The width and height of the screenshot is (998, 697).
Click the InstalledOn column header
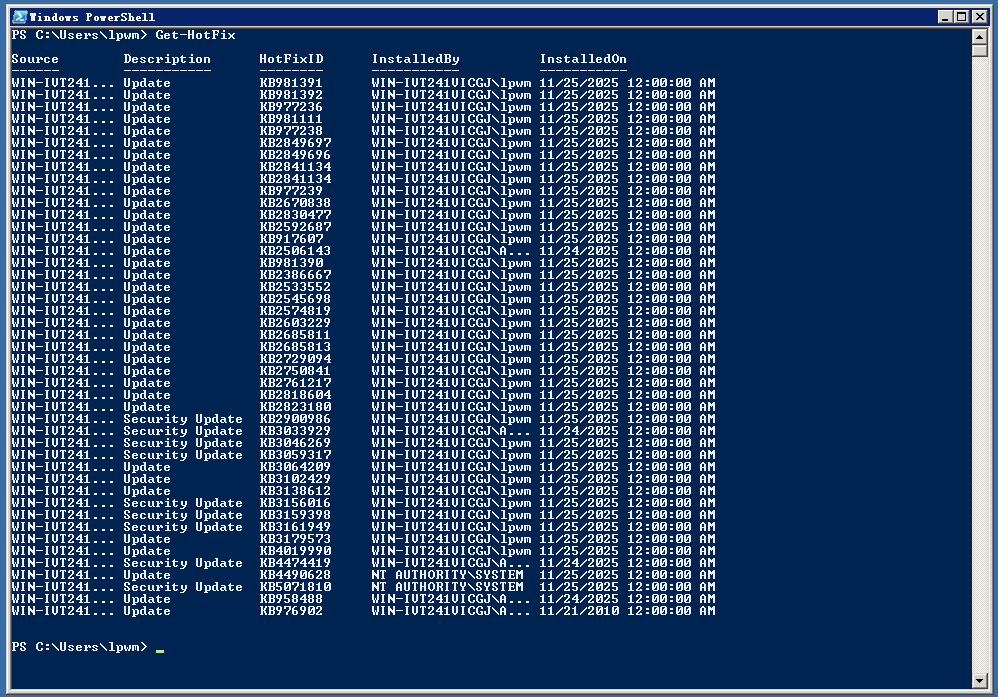coord(583,59)
